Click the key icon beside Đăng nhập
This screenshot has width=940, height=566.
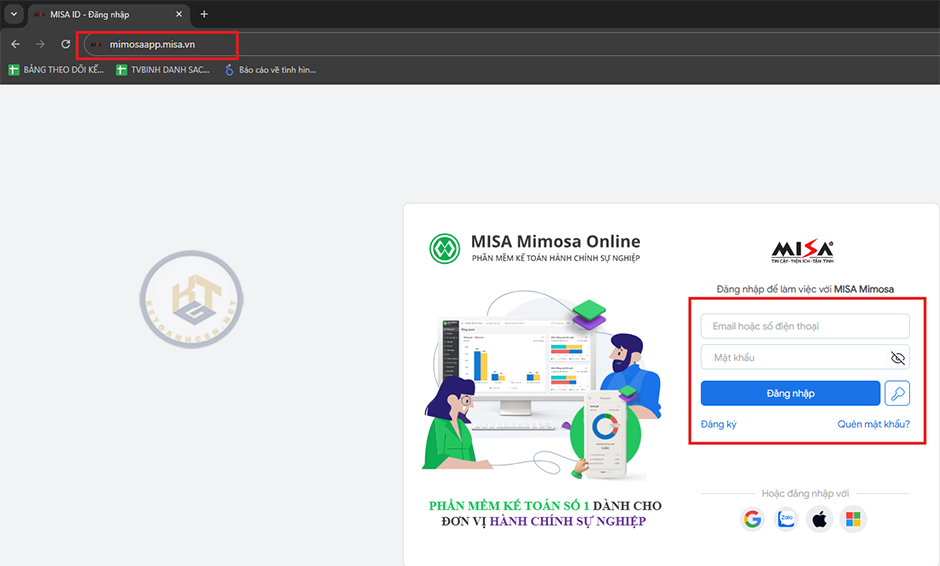click(897, 393)
